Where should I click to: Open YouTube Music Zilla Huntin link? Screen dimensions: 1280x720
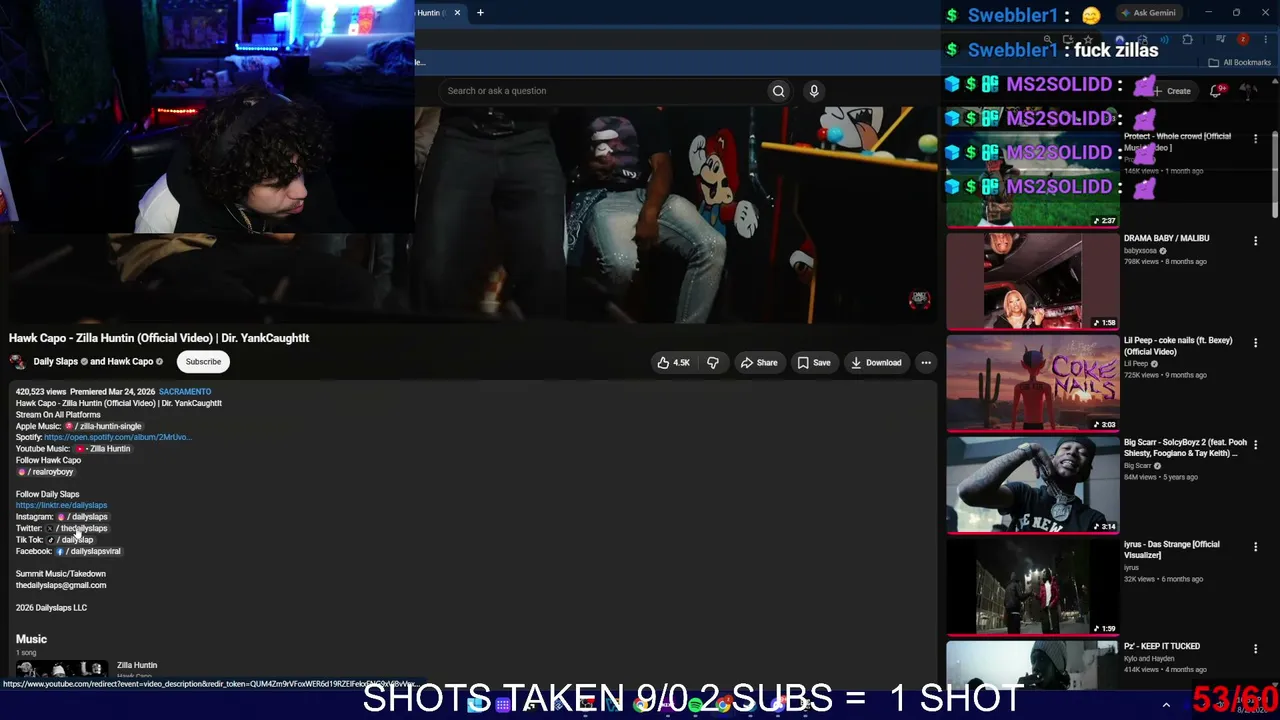click(104, 449)
